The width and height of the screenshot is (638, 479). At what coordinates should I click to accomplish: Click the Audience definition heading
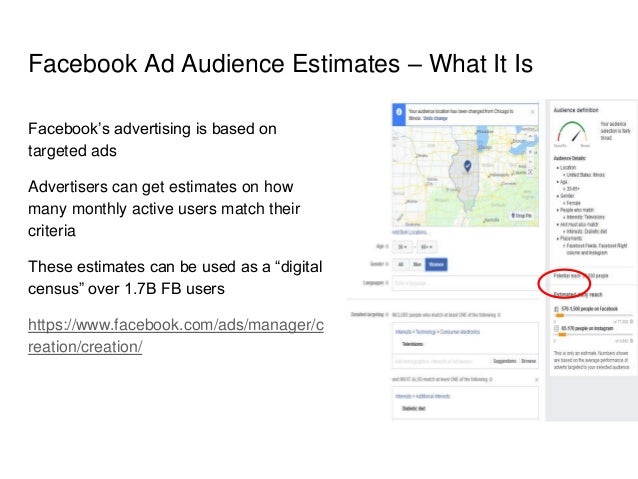pos(576,110)
